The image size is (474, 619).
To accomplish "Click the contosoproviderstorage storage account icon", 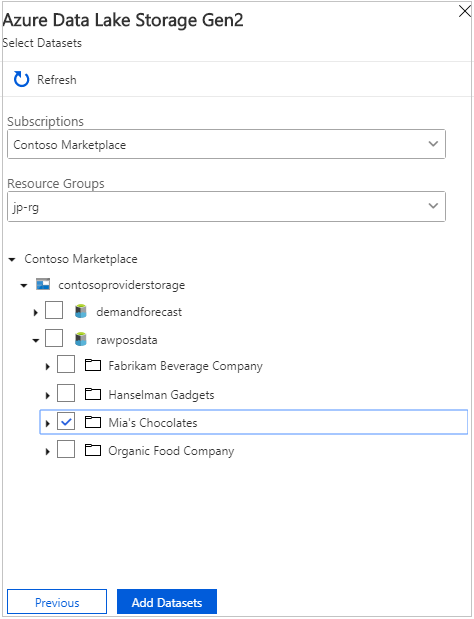I will click(x=43, y=284).
